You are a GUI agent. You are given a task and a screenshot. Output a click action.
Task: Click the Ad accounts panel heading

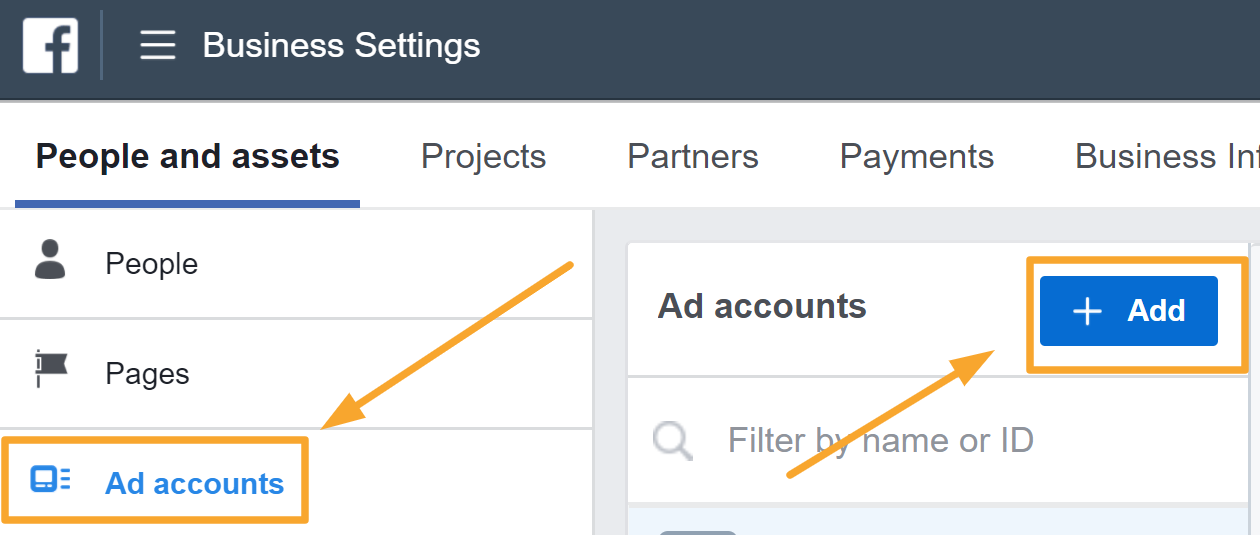[762, 306]
